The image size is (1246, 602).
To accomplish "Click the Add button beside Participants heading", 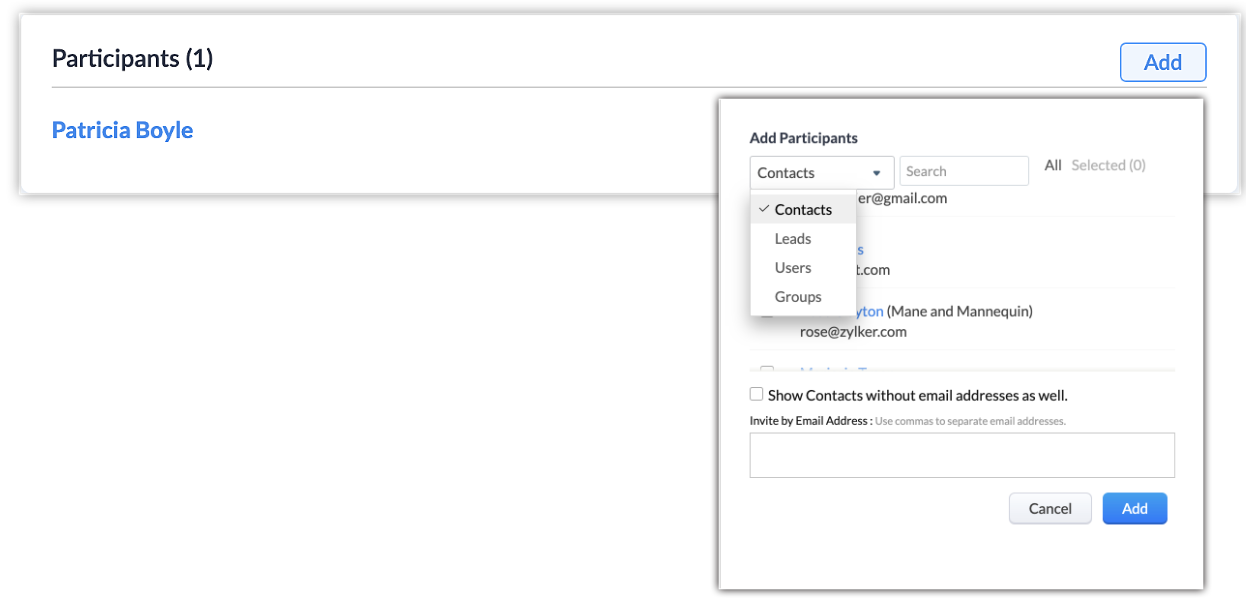I will coord(1162,62).
